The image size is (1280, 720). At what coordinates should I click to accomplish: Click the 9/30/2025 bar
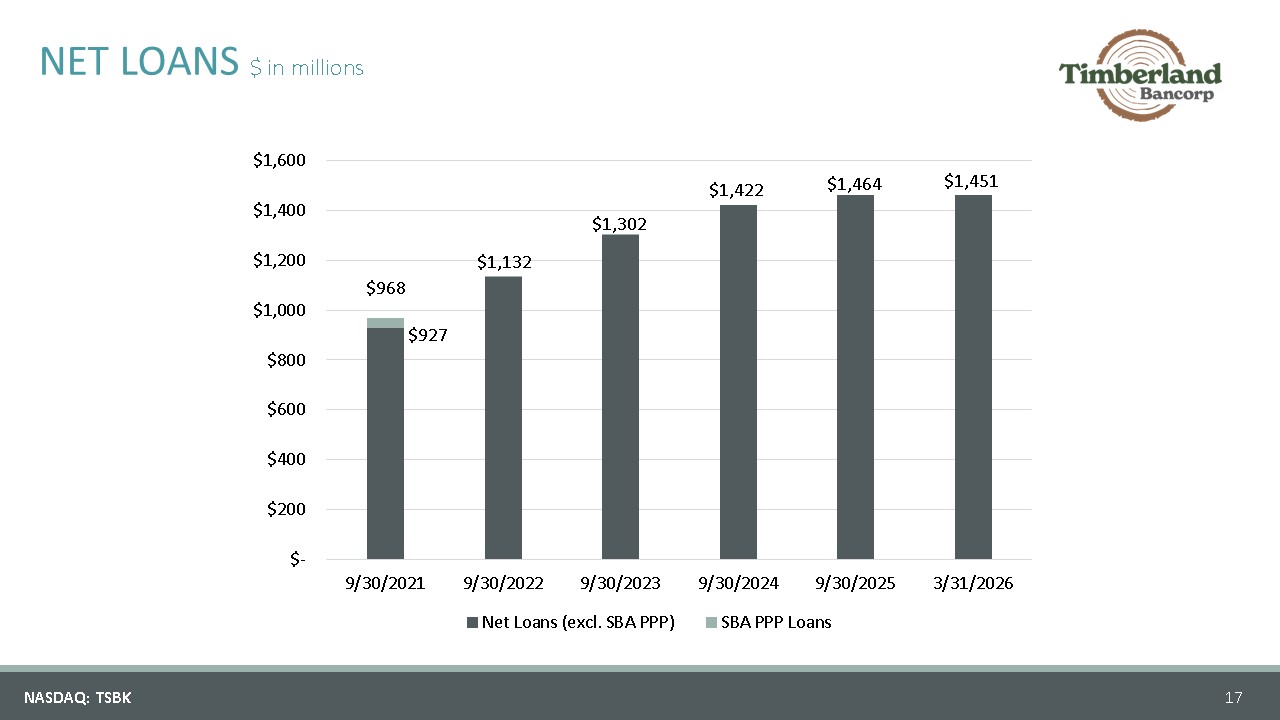[855, 377]
